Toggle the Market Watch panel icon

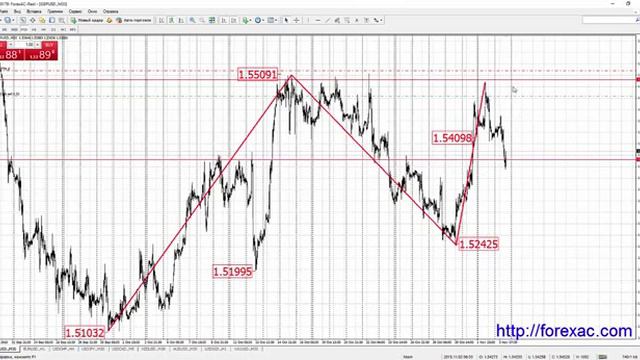click(22, 20)
